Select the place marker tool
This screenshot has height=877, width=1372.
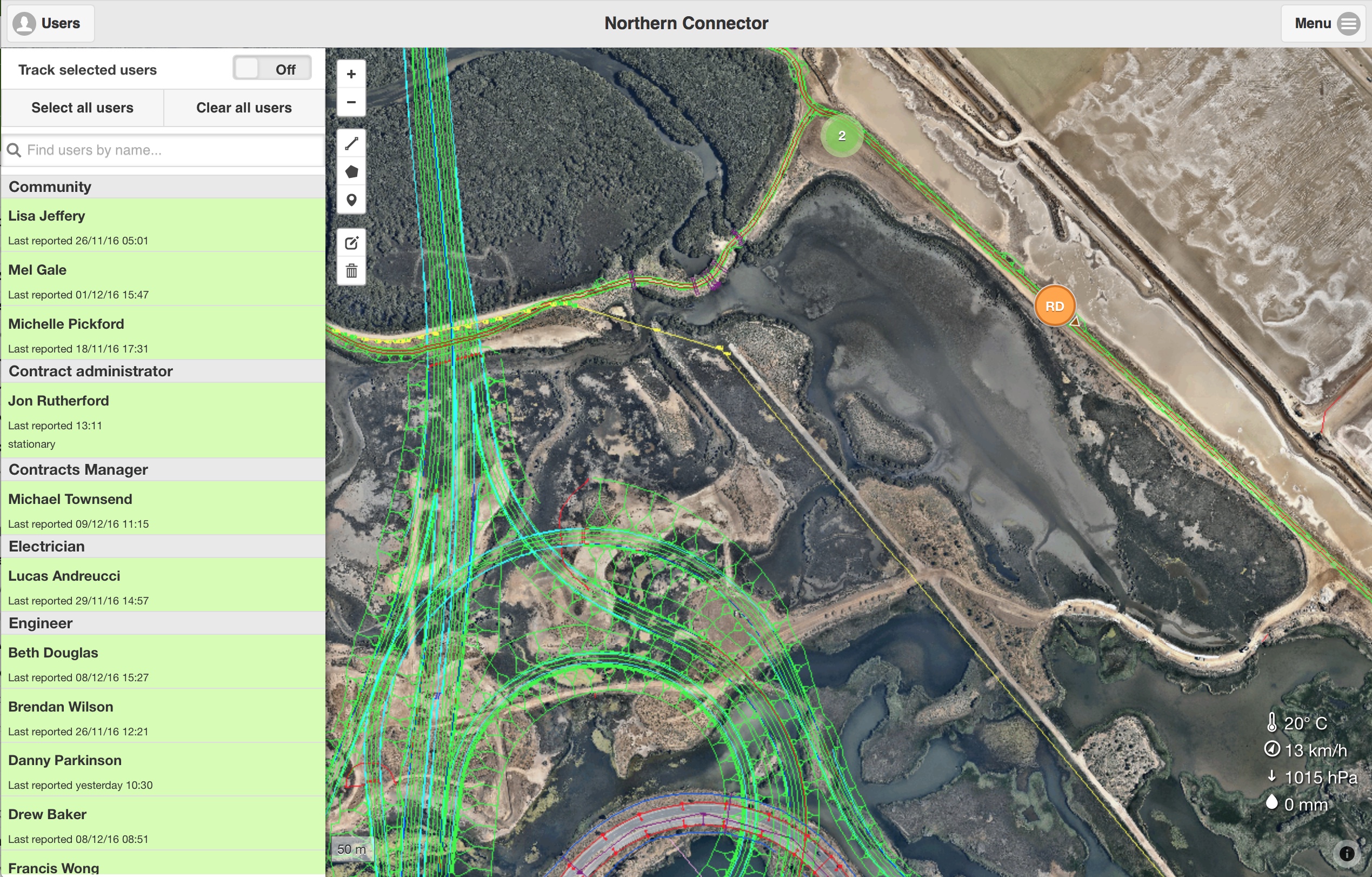click(351, 198)
